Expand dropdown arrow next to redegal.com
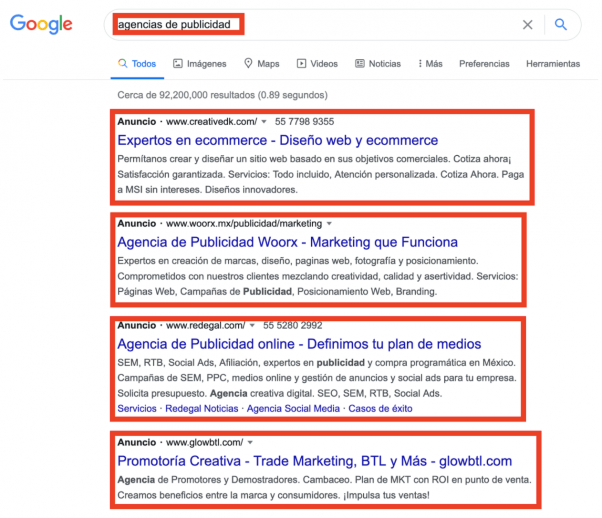The width and height of the screenshot is (602, 518). 252,326
